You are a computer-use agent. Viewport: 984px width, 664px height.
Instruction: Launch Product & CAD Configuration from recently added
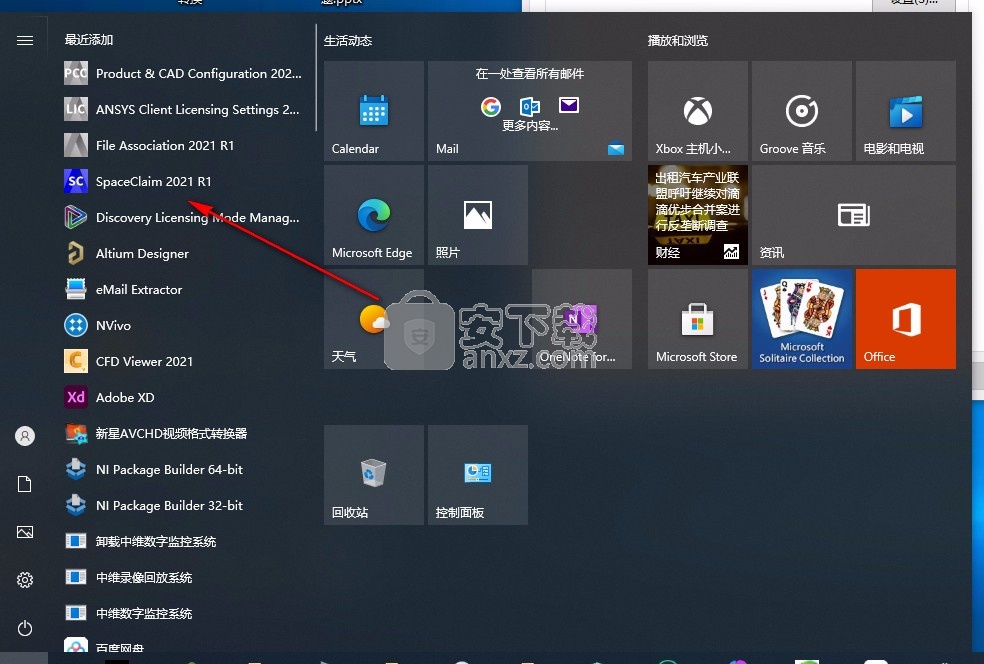pos(183,73)
